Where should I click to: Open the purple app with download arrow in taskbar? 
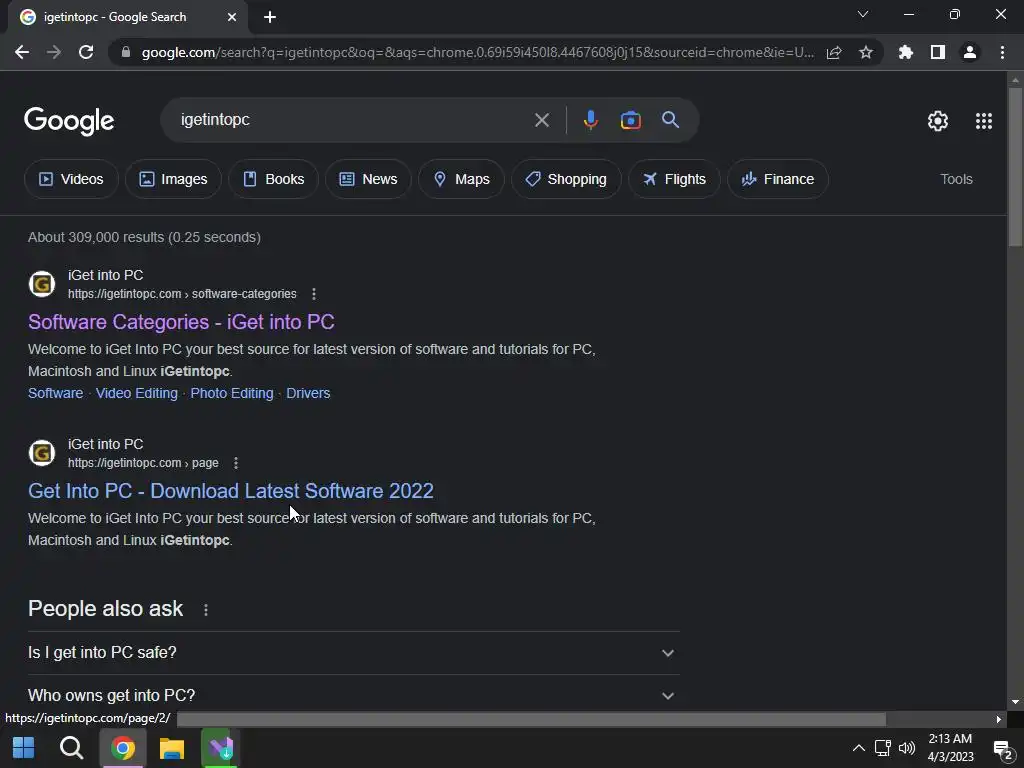(221, 748)
